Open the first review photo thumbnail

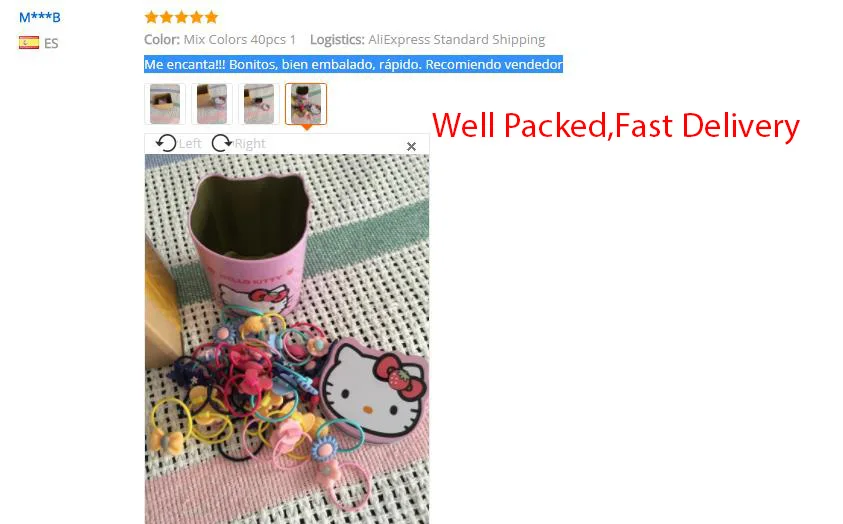tap(165, 104)
